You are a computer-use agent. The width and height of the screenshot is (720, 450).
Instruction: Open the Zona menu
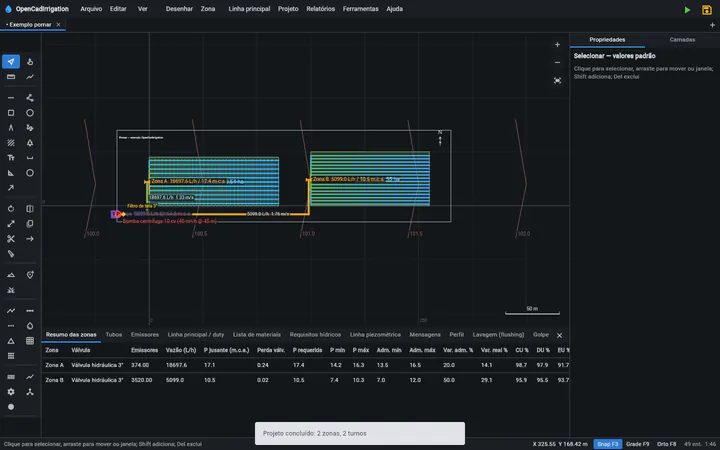click(208, 9)
